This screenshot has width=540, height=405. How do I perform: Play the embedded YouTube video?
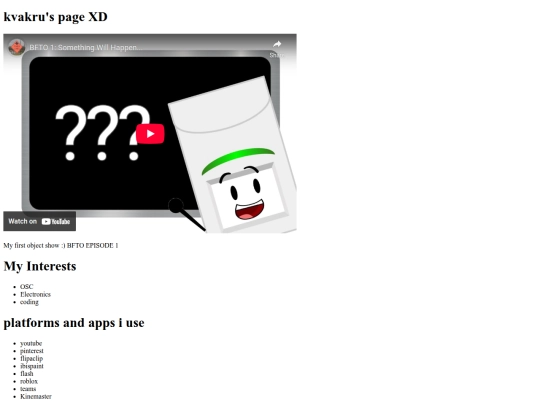(150, 134)
